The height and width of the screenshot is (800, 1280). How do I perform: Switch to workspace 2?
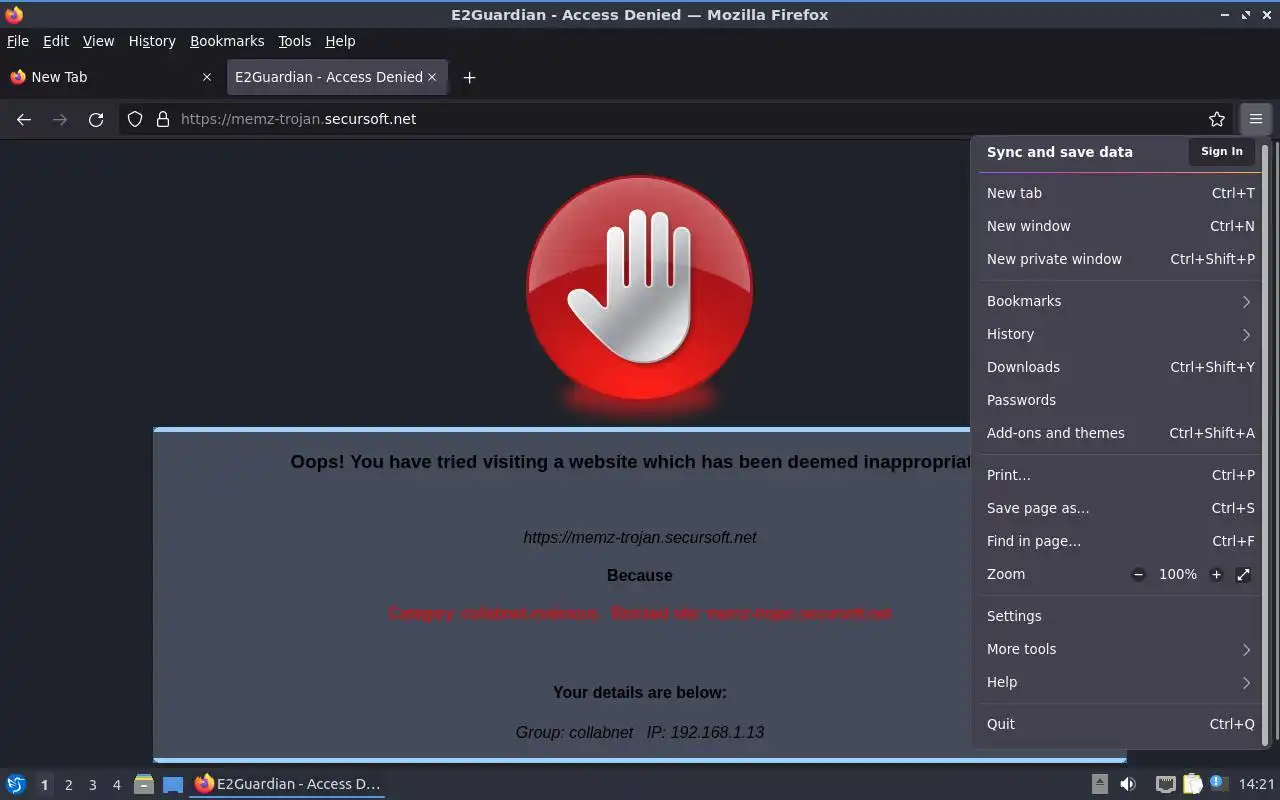pyautogui.click(x=68, y=785)
